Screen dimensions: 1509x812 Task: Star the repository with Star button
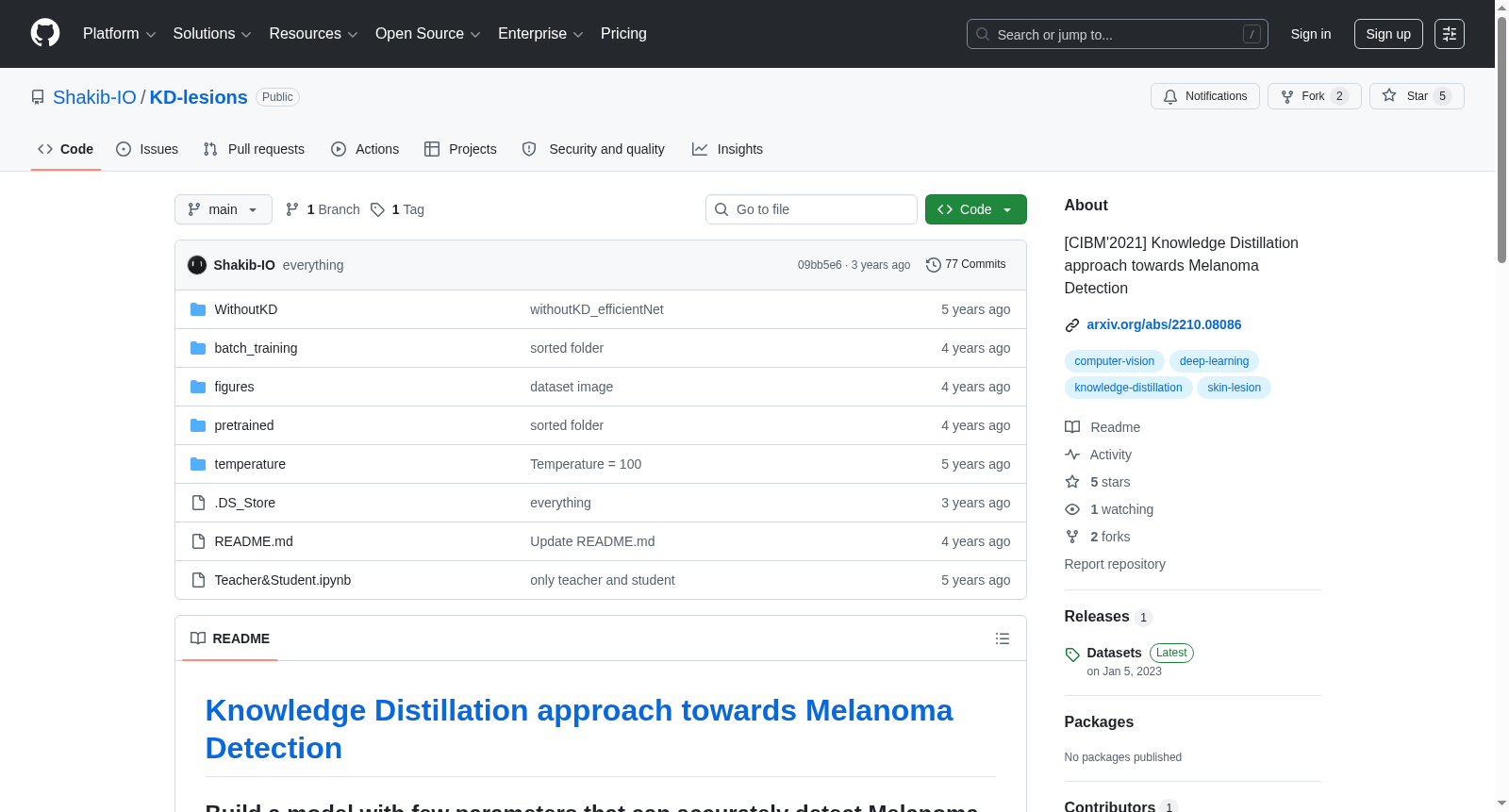click(1417, 96)
